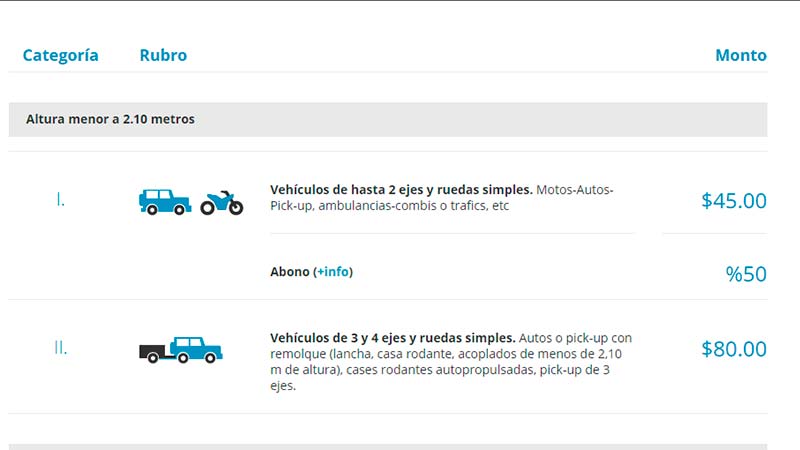800x450 pixels.
Task: Click Vehículos de hasta 2 ejes heading
Action: [x=401, y=190]
